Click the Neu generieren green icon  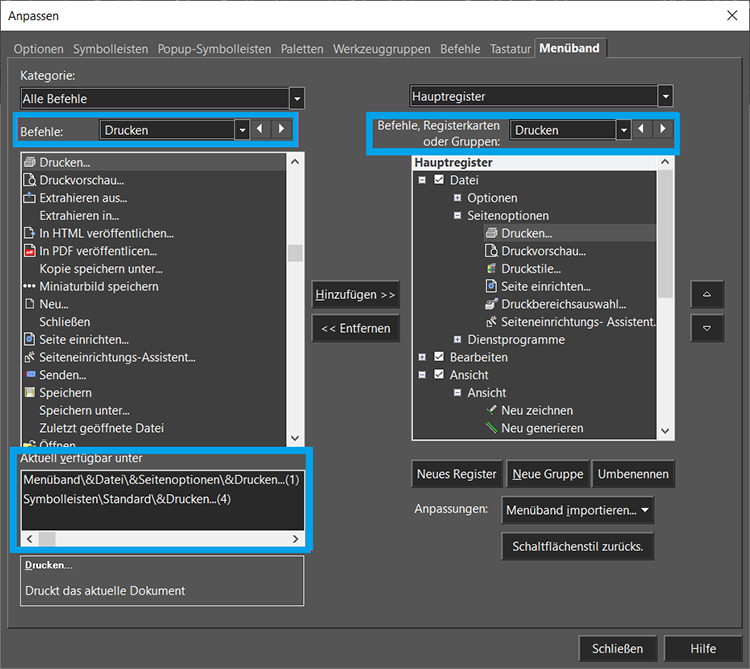click(492, 428)
